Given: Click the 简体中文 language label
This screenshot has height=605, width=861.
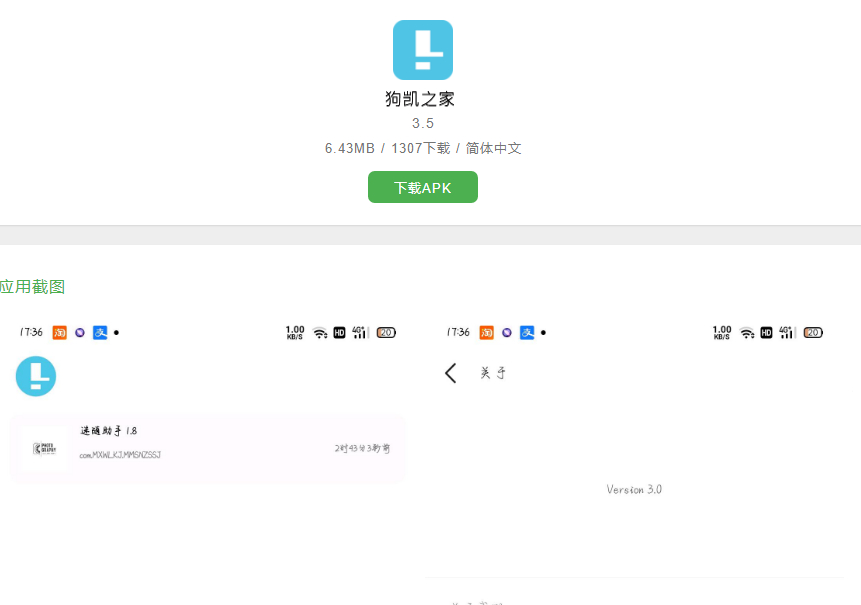Looking at the screenshot, I should pyautogui.click(x=493, y=148).
